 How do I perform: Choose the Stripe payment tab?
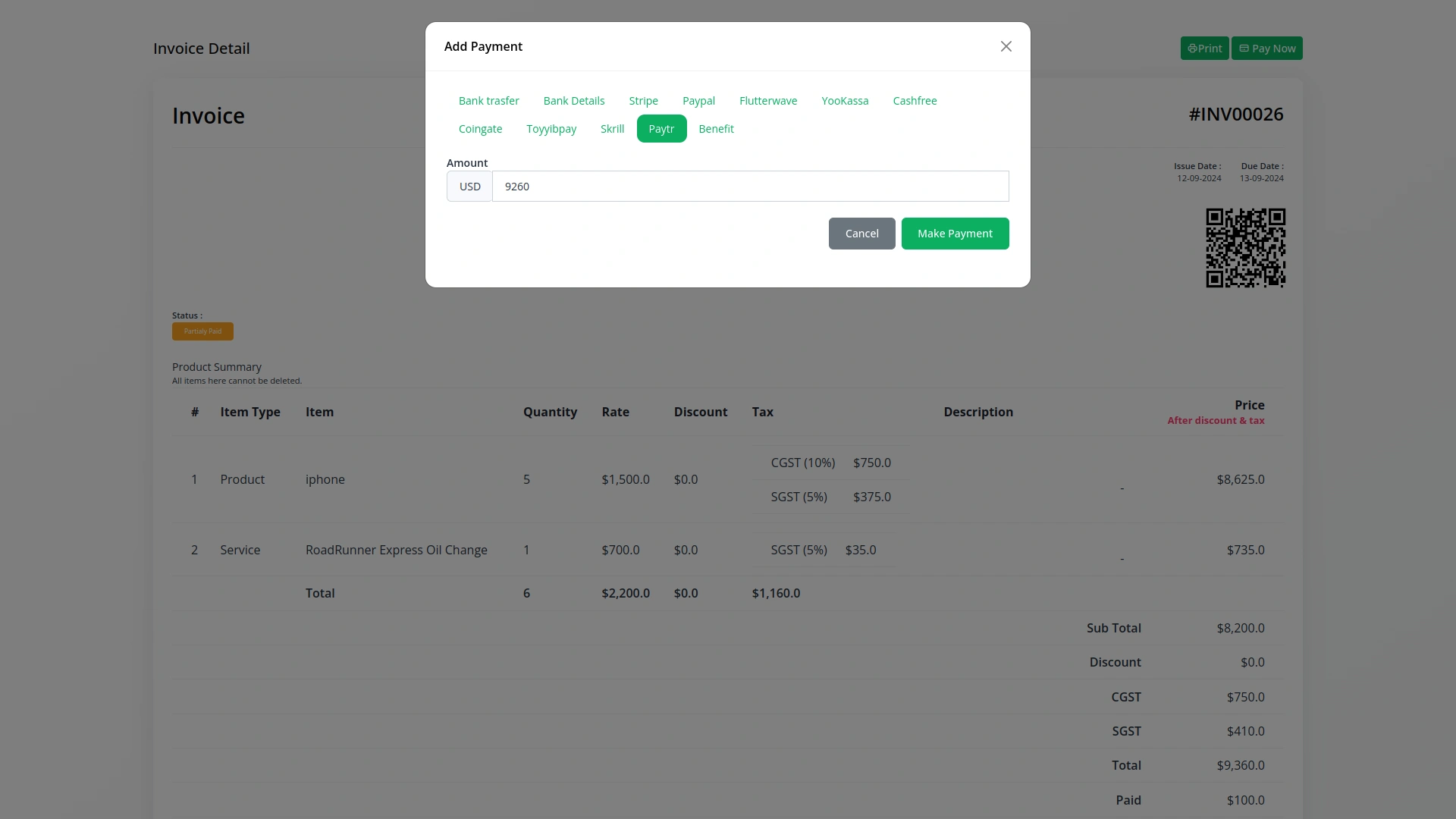643,101
